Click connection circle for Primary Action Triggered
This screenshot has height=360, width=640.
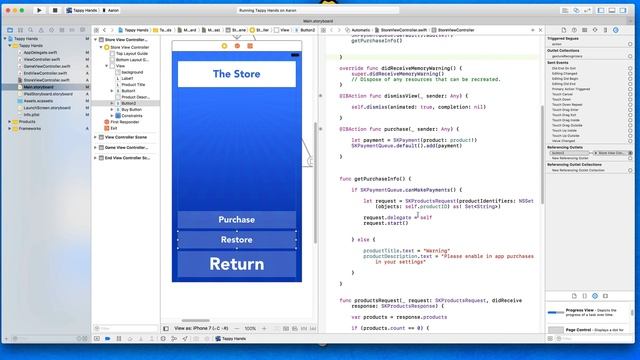coord(630,89)
